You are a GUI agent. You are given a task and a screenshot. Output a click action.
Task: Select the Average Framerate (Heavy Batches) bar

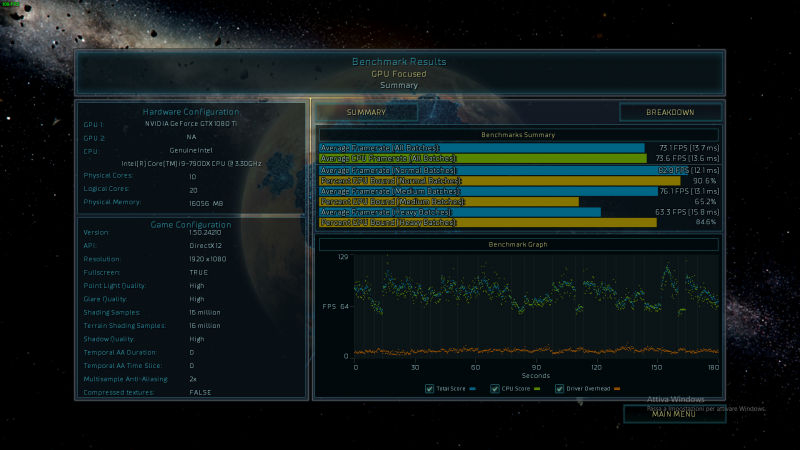click(459, 212)
